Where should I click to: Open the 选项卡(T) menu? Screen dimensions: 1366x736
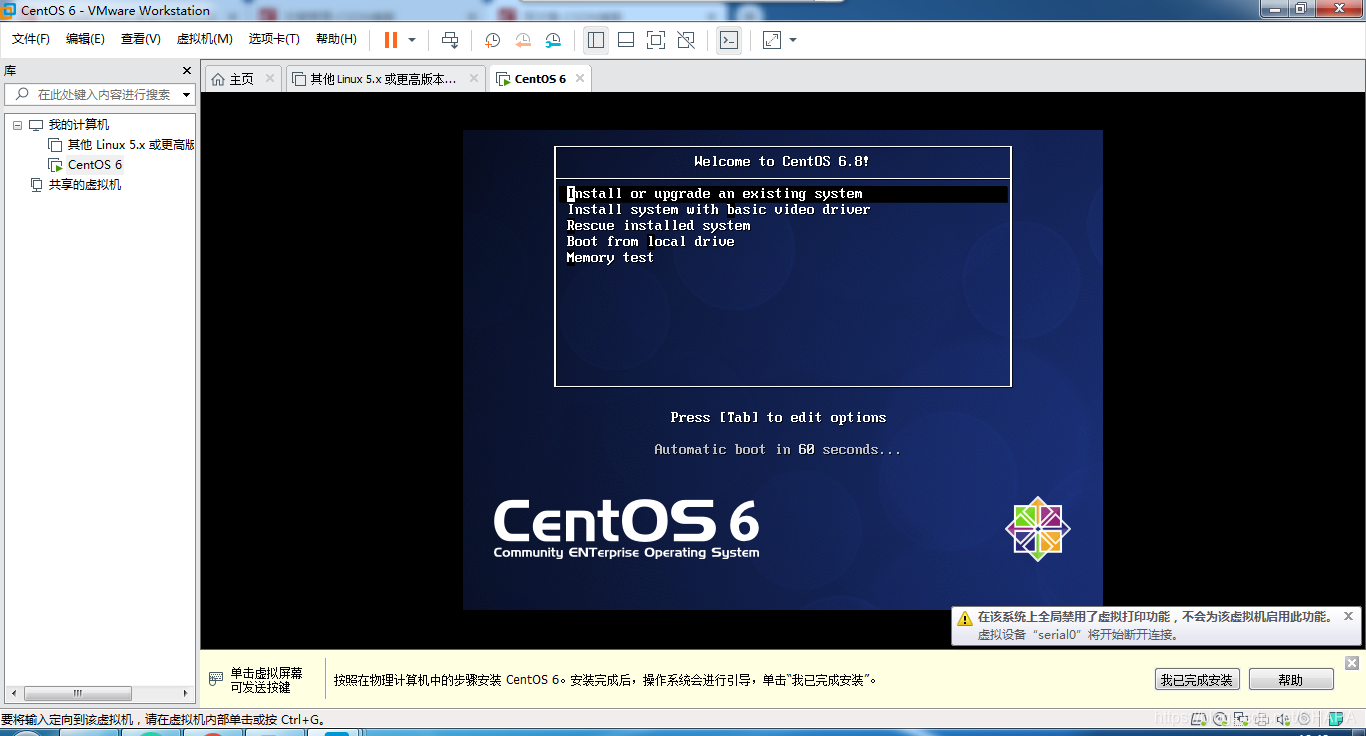[x=274, y=39]
